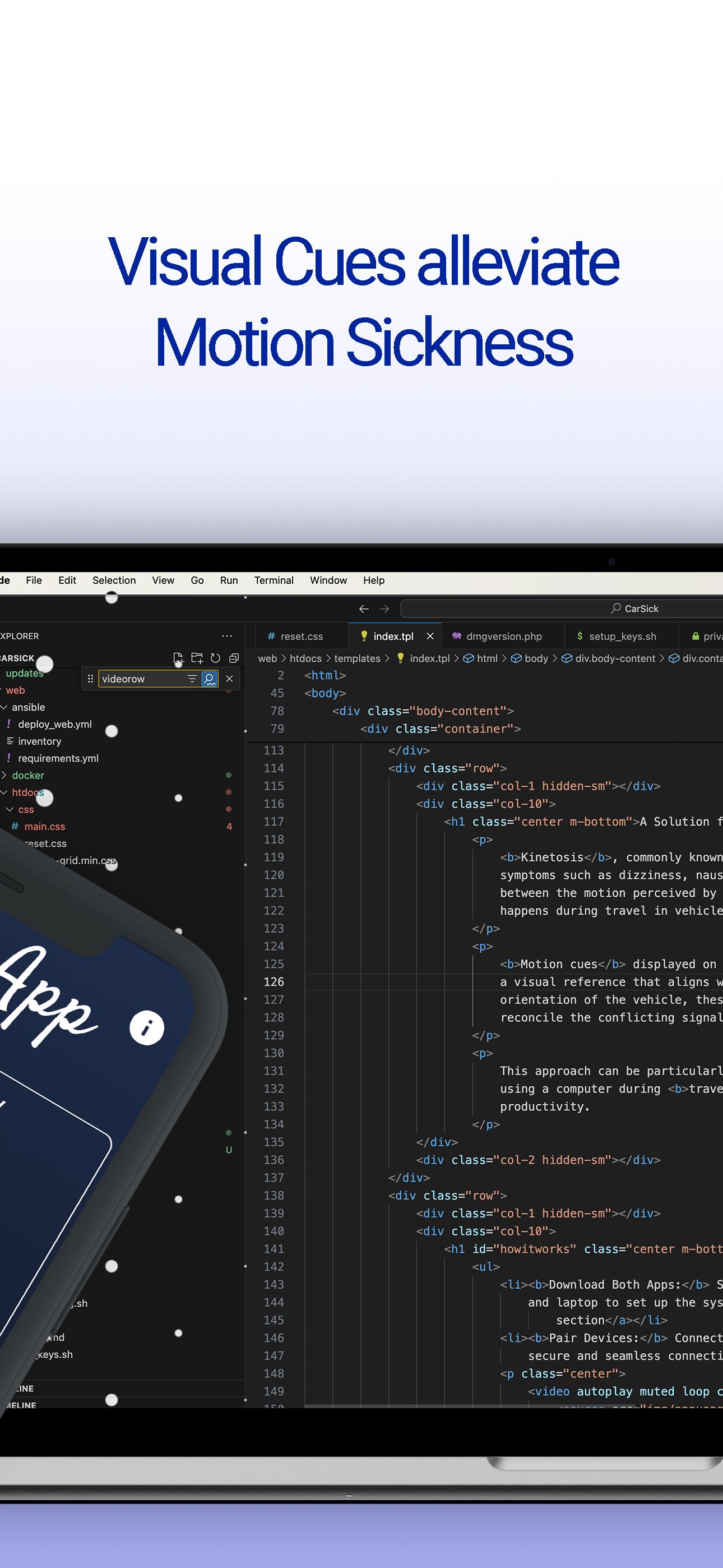
Task: Click the h1 howitworks tag on line 141
Action: click(x=583, y=1249)
